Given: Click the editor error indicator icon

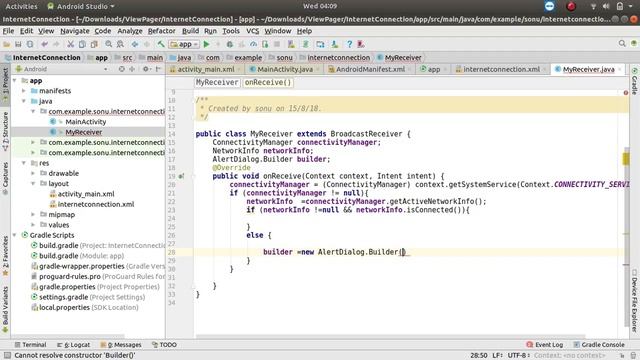Looking at the screenshot, I should click(x=626, y=93).
